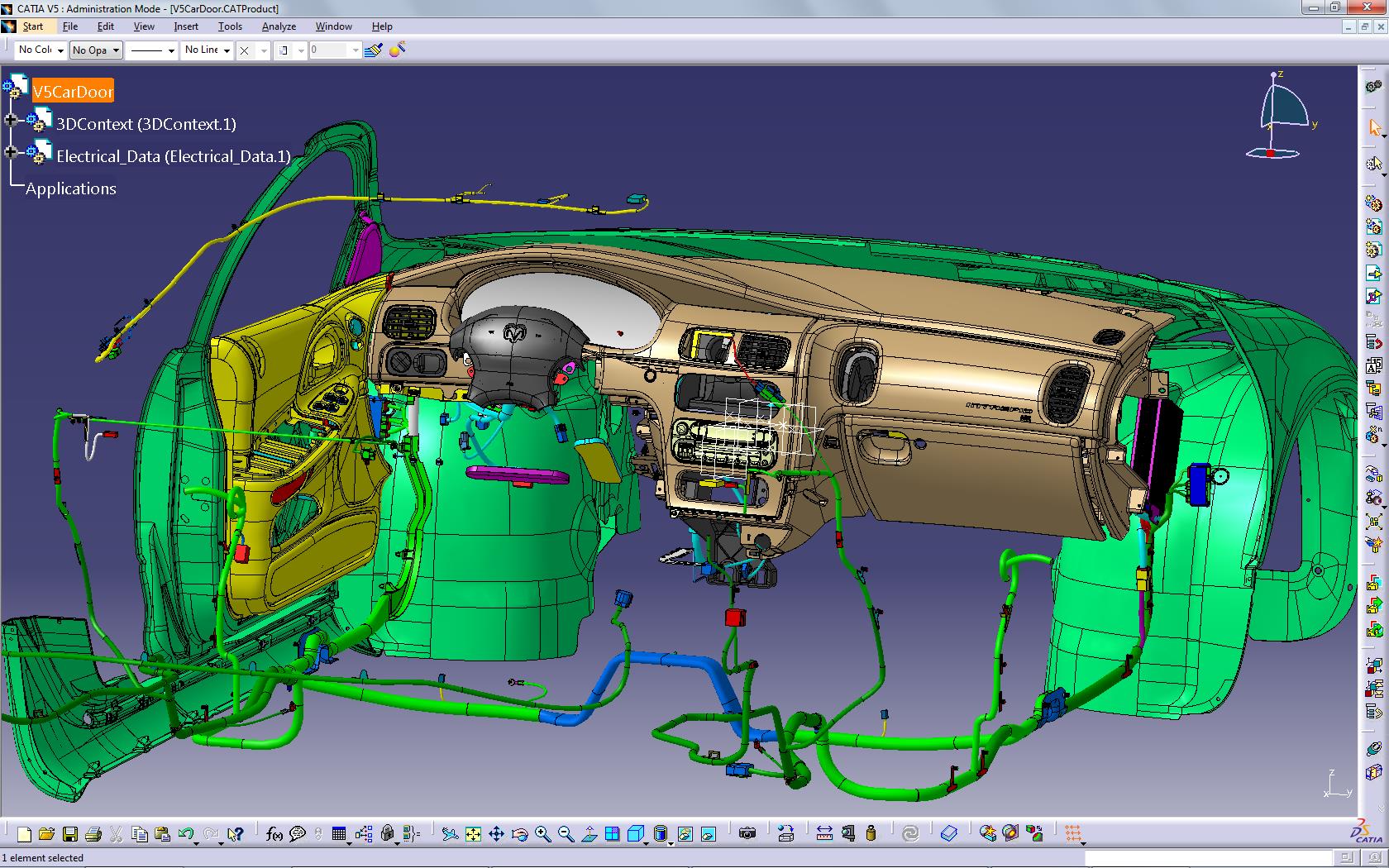Toggle the Multi-View display icon
The width and height of the screenshot is (1389, 868).
(613, 833)
